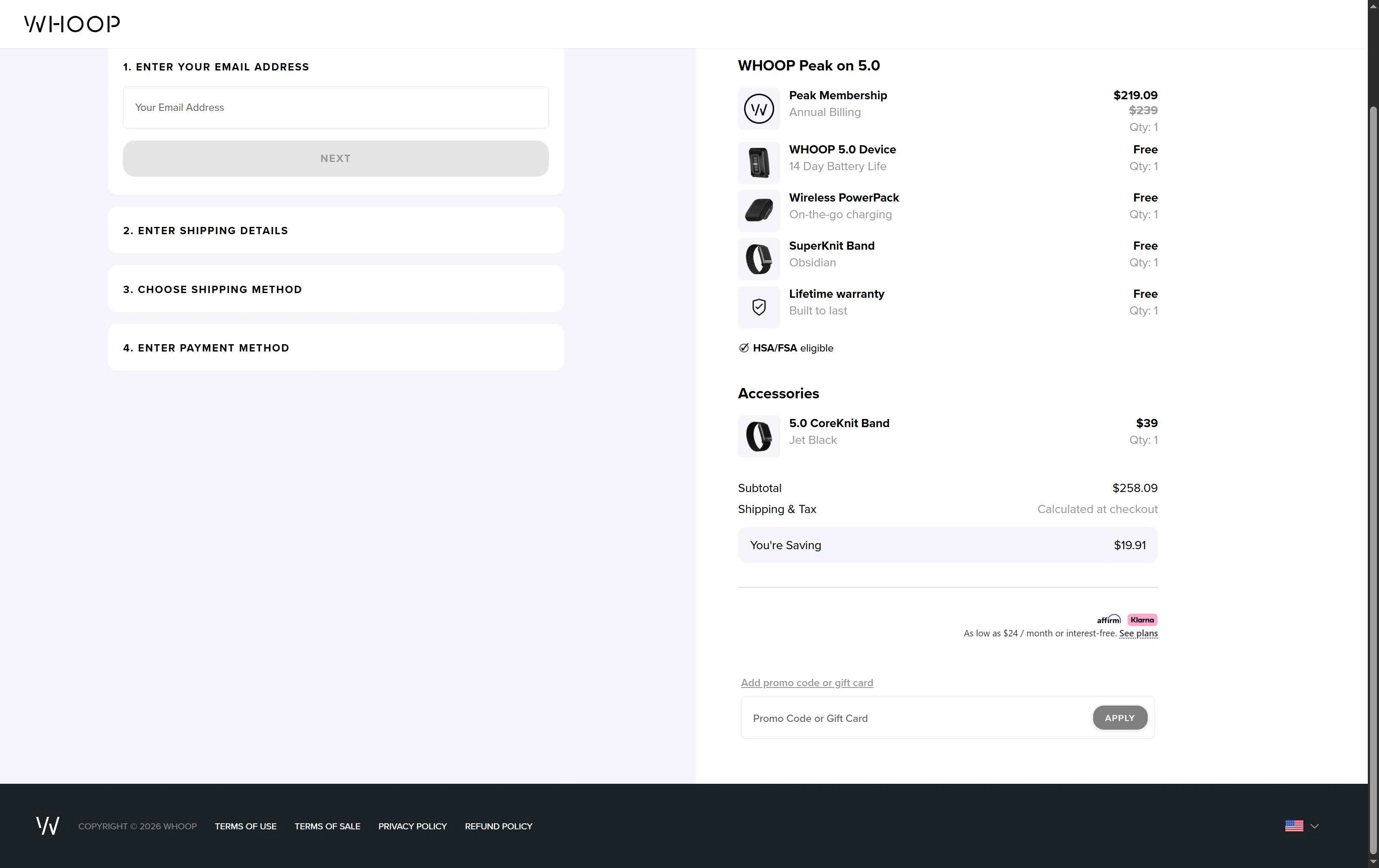Open the WHOOP 5.0 Device thumbnail
The width and height of the screenshot is (1379, 868).
point(759,162)
